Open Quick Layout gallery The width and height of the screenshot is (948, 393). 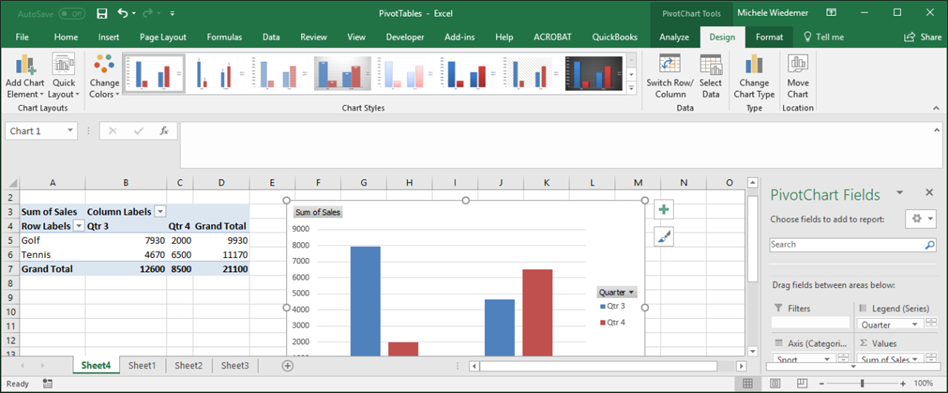coord(63,76)
